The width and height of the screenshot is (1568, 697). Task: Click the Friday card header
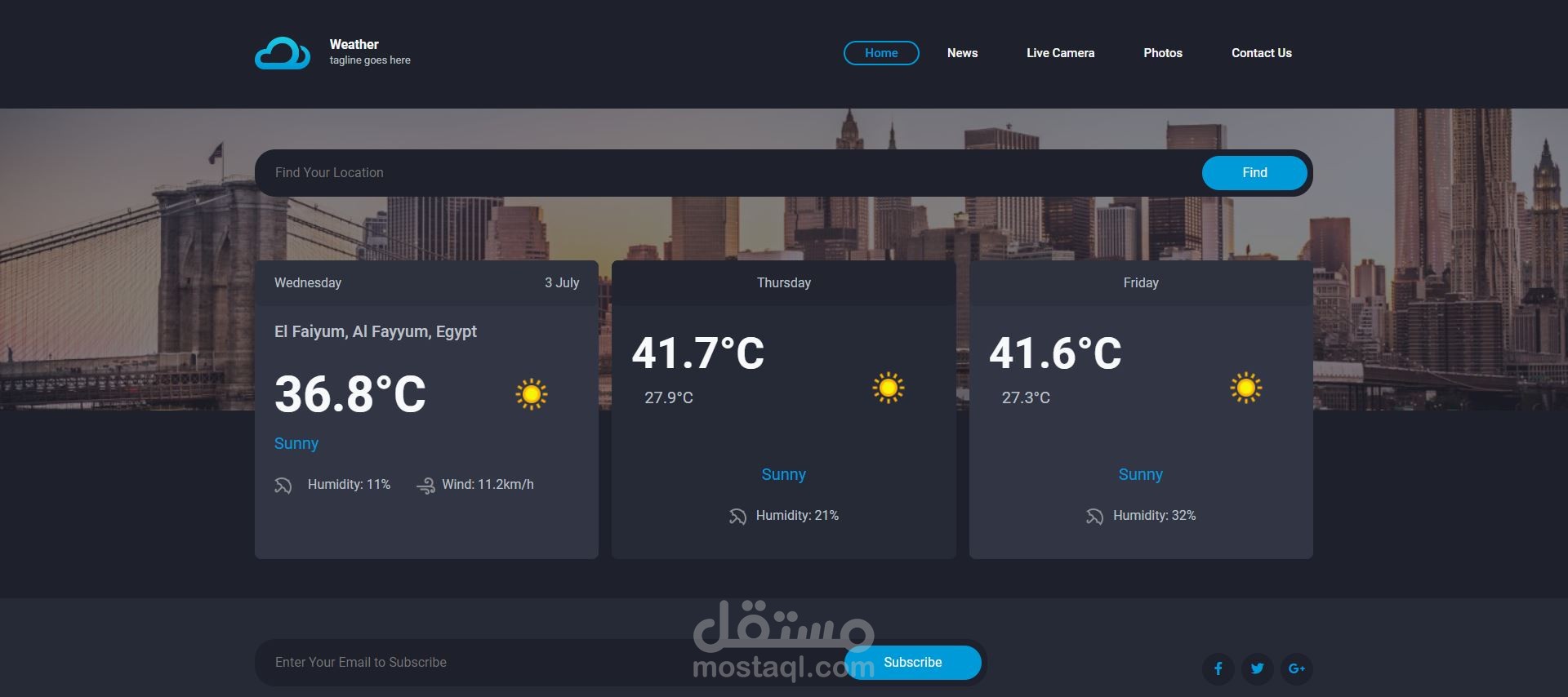click(x=1141, y=283)
